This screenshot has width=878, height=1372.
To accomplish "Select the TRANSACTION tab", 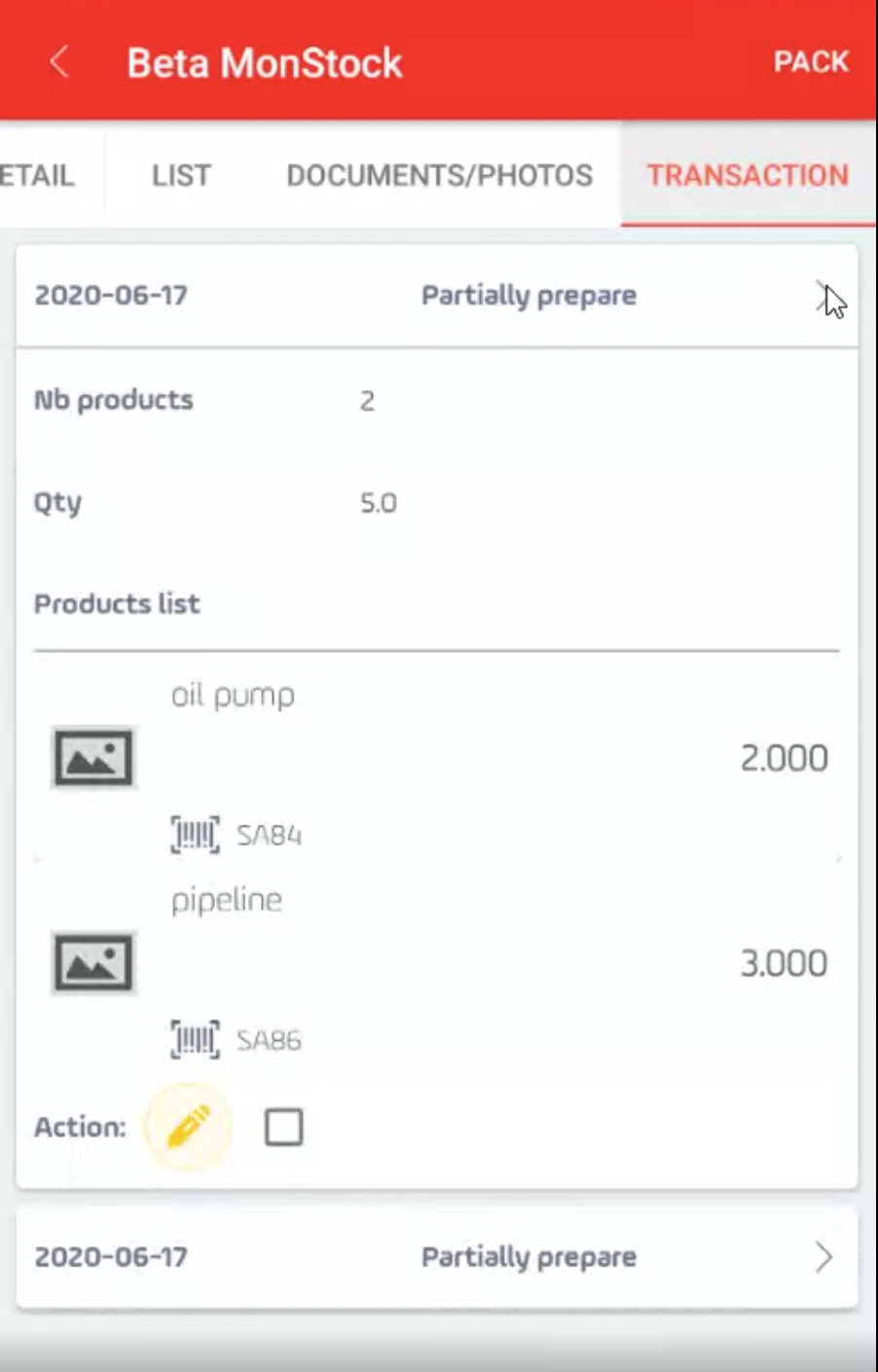I will pos(748,175).
